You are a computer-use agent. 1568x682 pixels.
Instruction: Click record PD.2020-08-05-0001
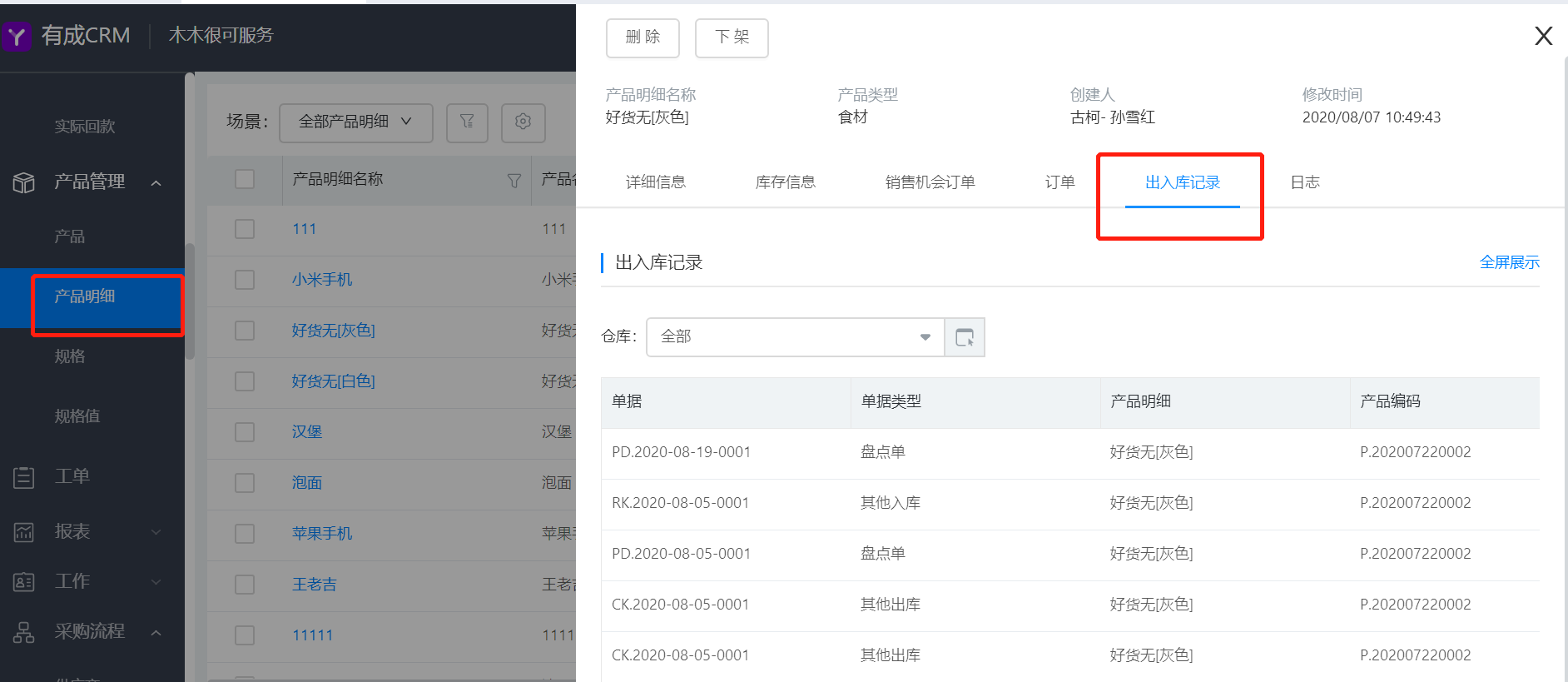(681, 554)
